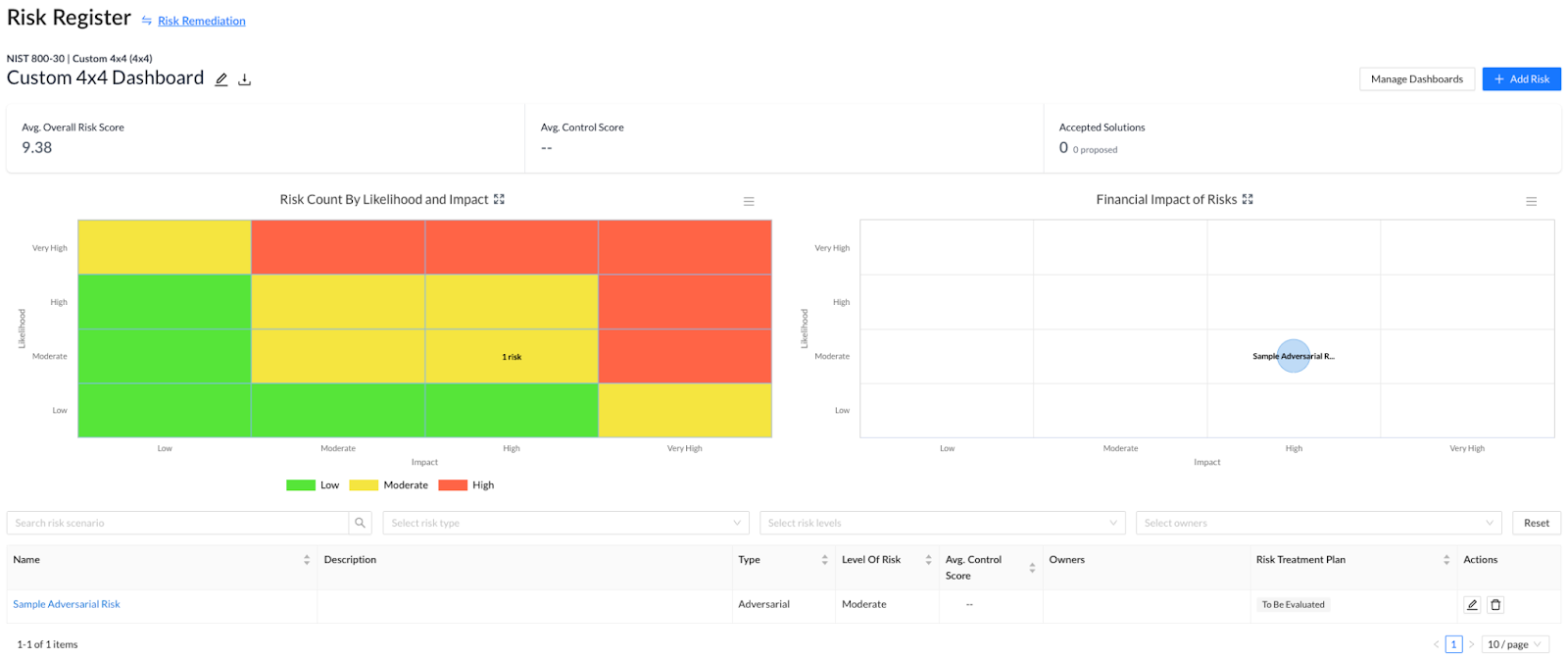Viewport: 1568px width, 659px height.
Task: Download the Custom 4x4 Dashboard
Action: [245, 79]
